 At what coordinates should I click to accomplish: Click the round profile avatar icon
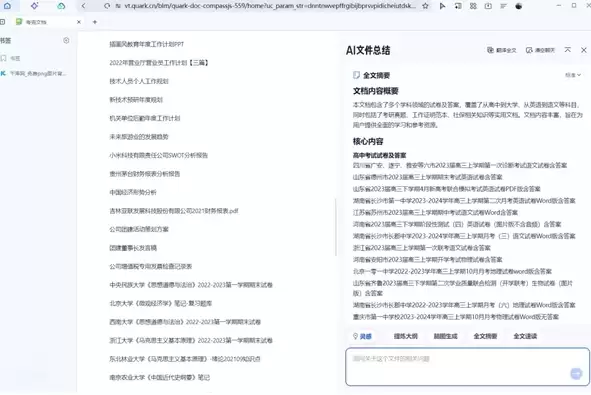pos(519,6)
